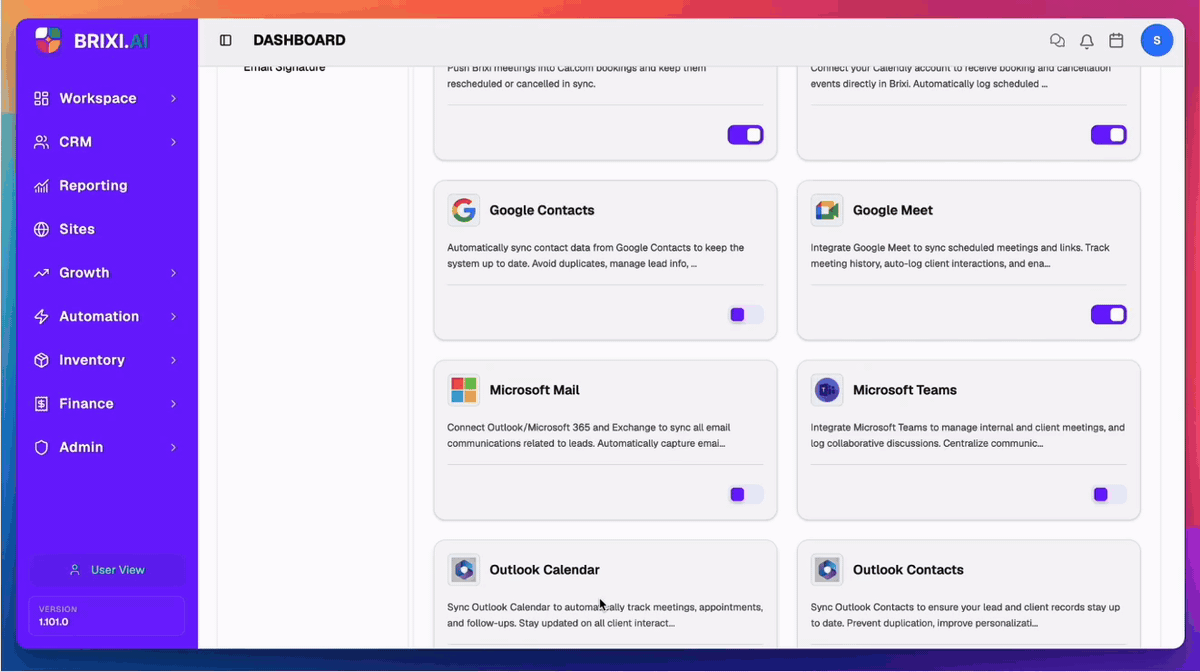
Task: Click the person icon in User View button
Action: tap(74, 570)
